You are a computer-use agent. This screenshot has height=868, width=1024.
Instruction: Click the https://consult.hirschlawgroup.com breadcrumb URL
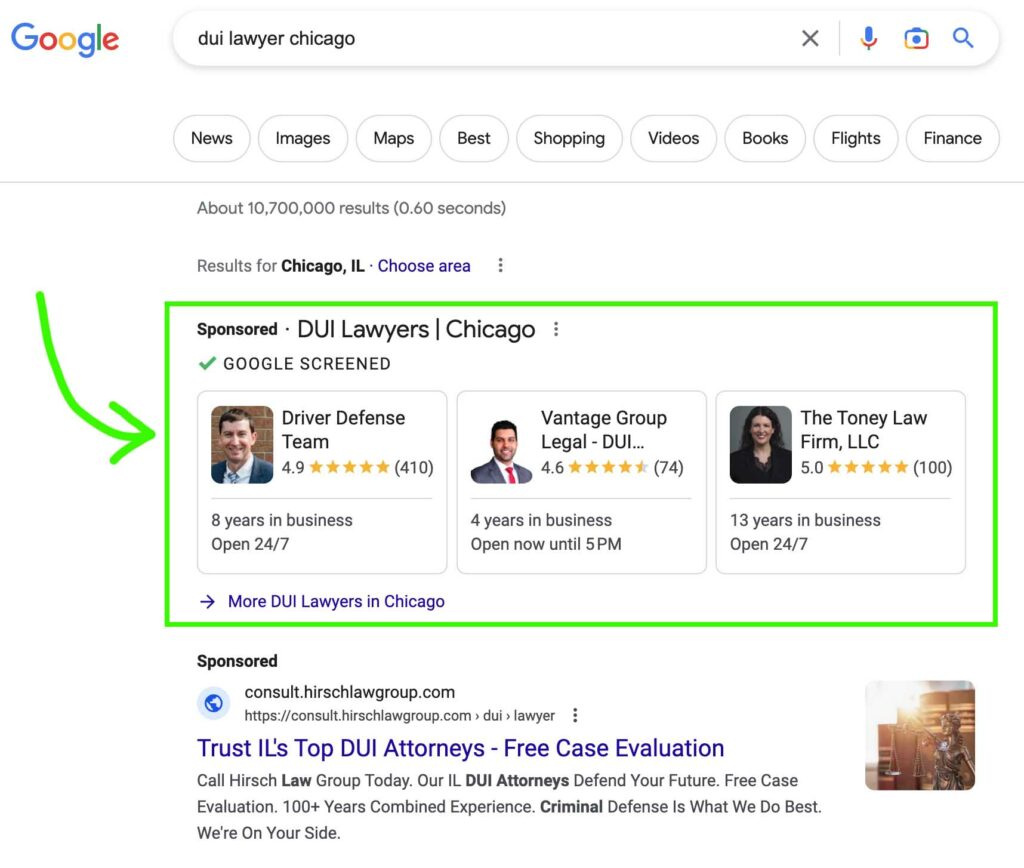[400, 716]
